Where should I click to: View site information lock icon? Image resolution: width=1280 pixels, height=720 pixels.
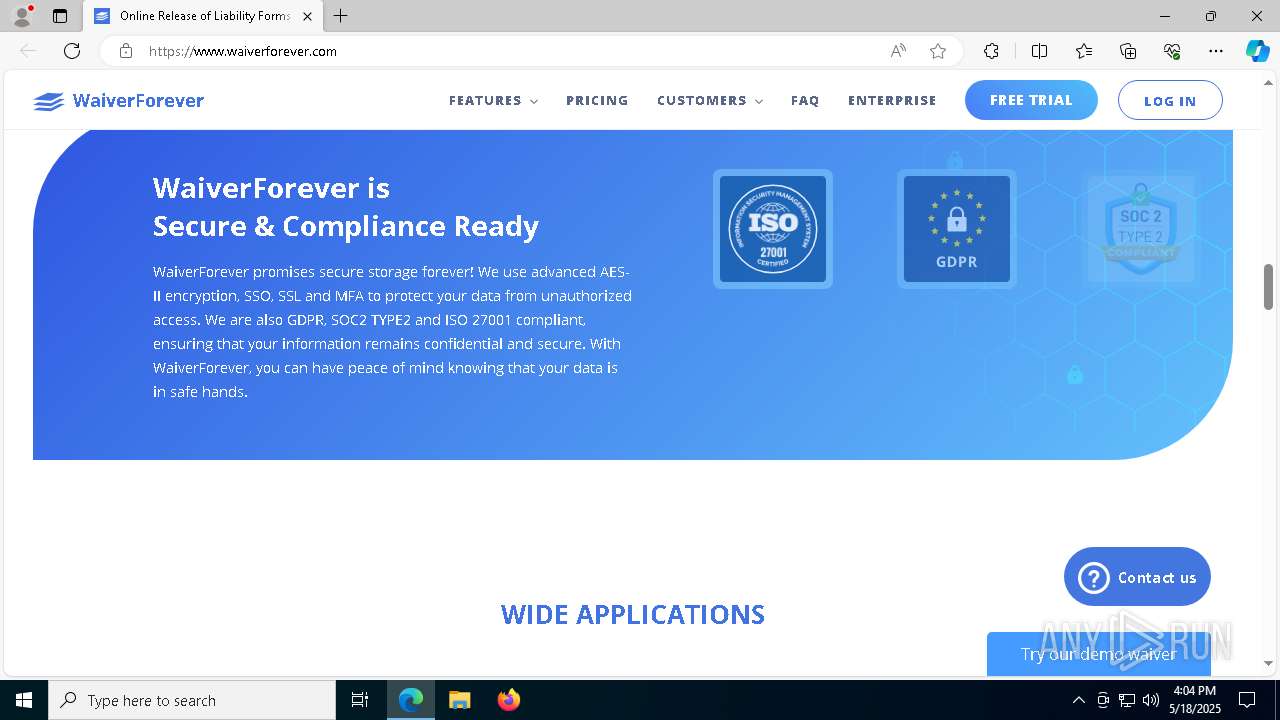coord(125,51)
